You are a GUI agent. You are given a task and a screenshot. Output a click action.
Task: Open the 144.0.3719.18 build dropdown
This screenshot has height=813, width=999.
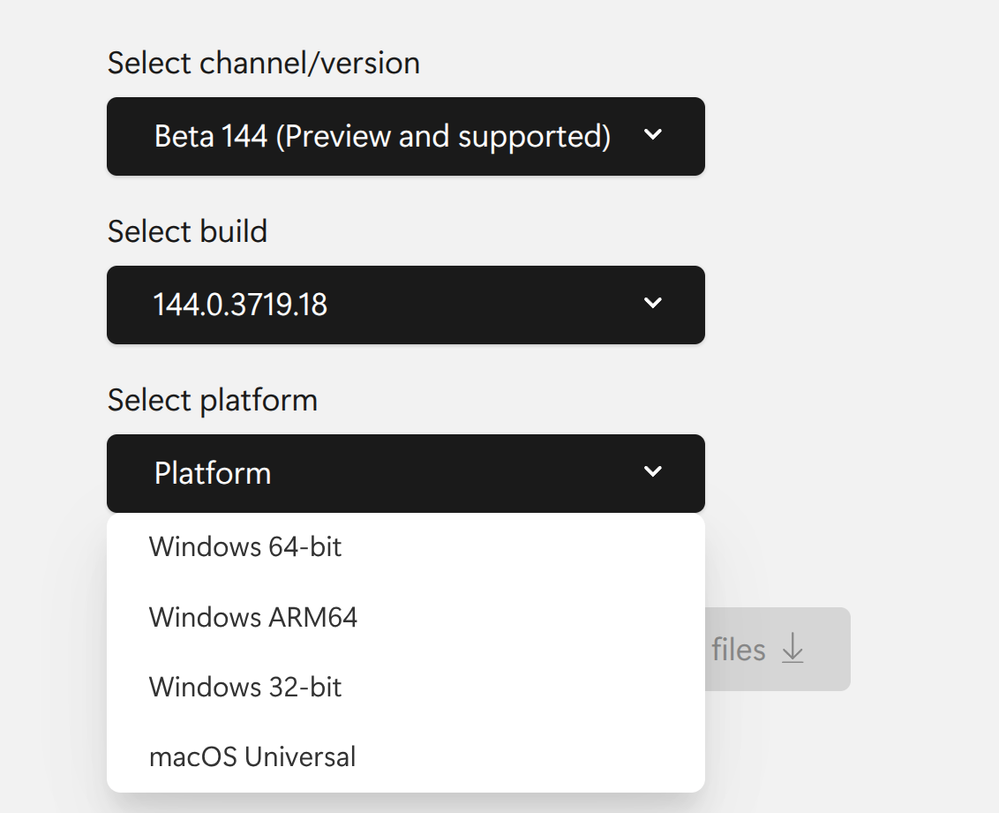pos(405,304)
